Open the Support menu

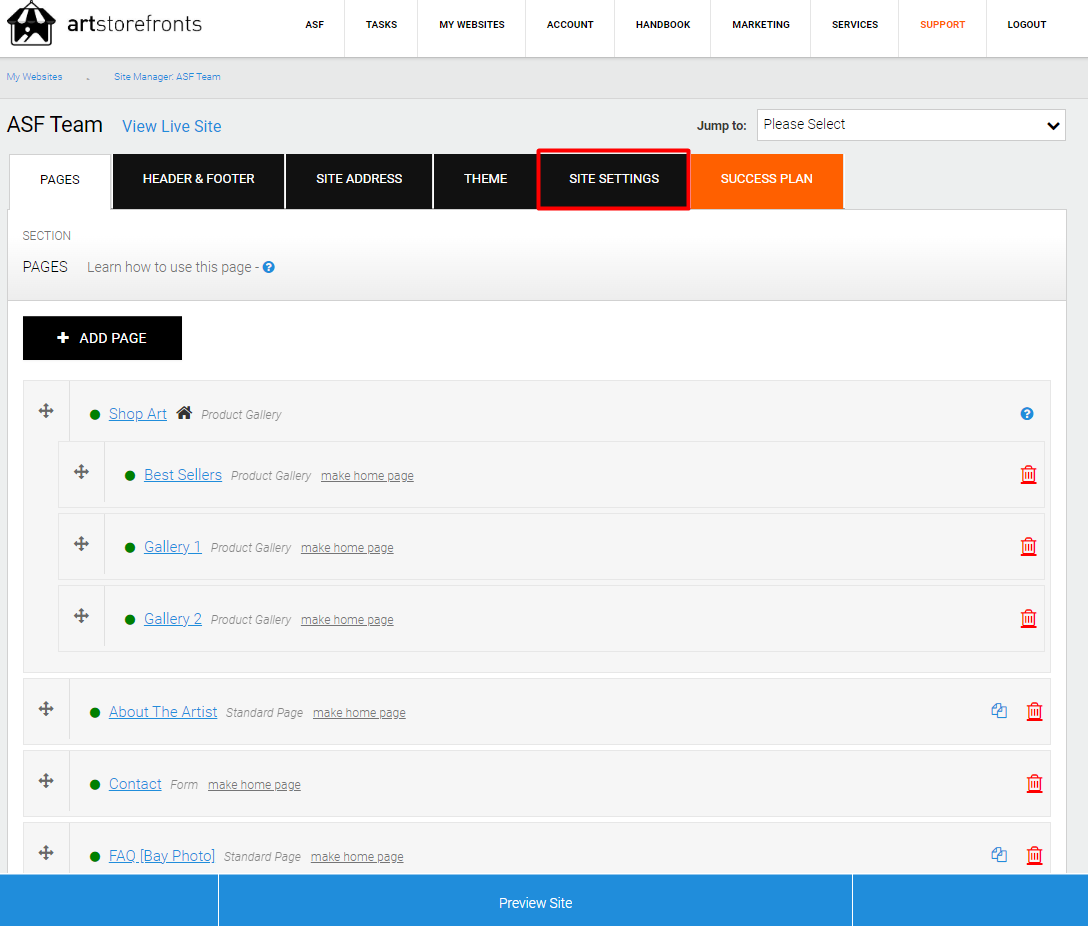[942, 25]
